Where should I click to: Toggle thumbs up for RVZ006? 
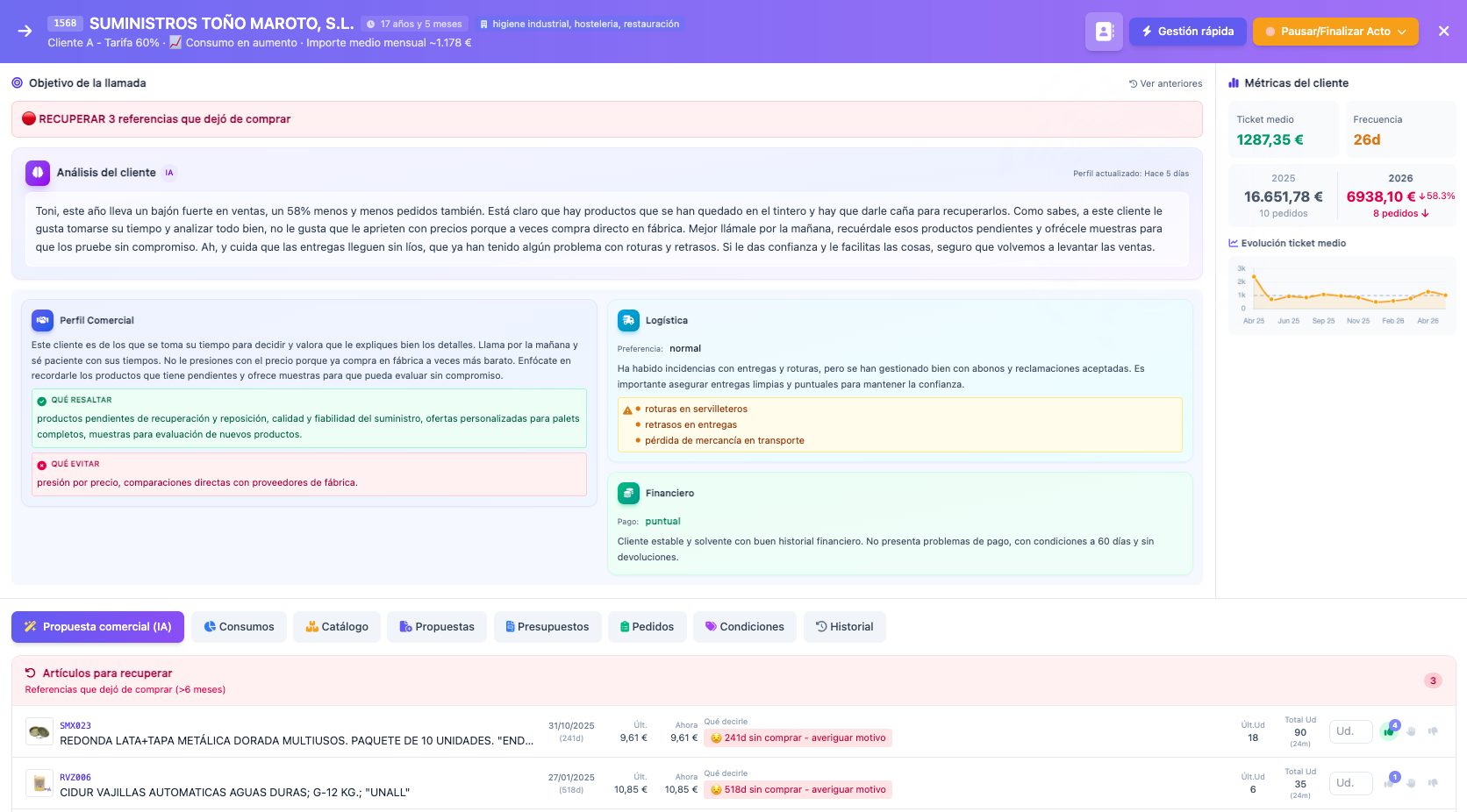(1389, 783)
